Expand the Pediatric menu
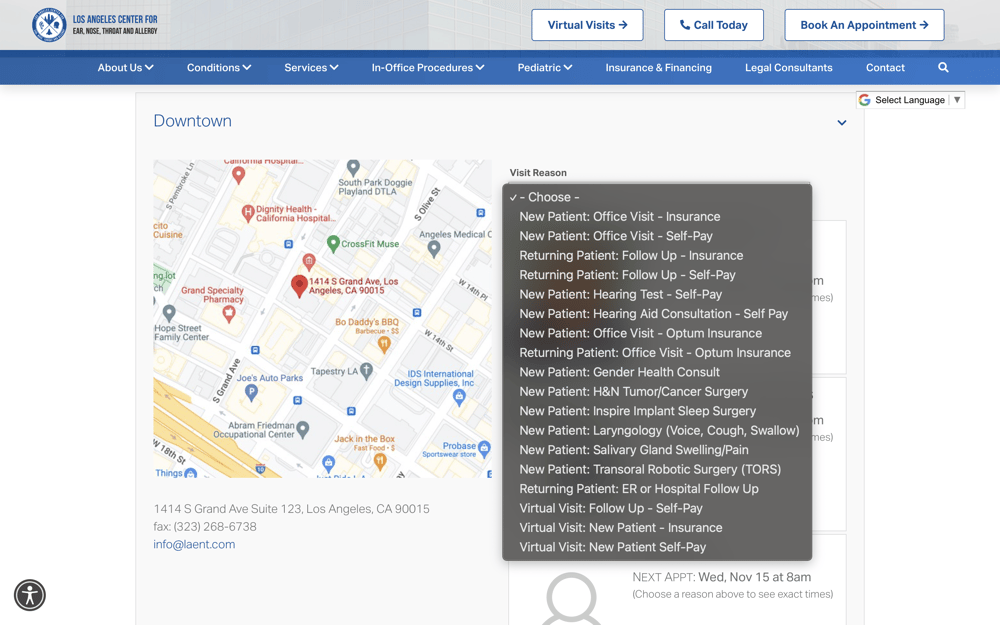The width and height of the screenshot is (1000, 625). coord(545,68)
